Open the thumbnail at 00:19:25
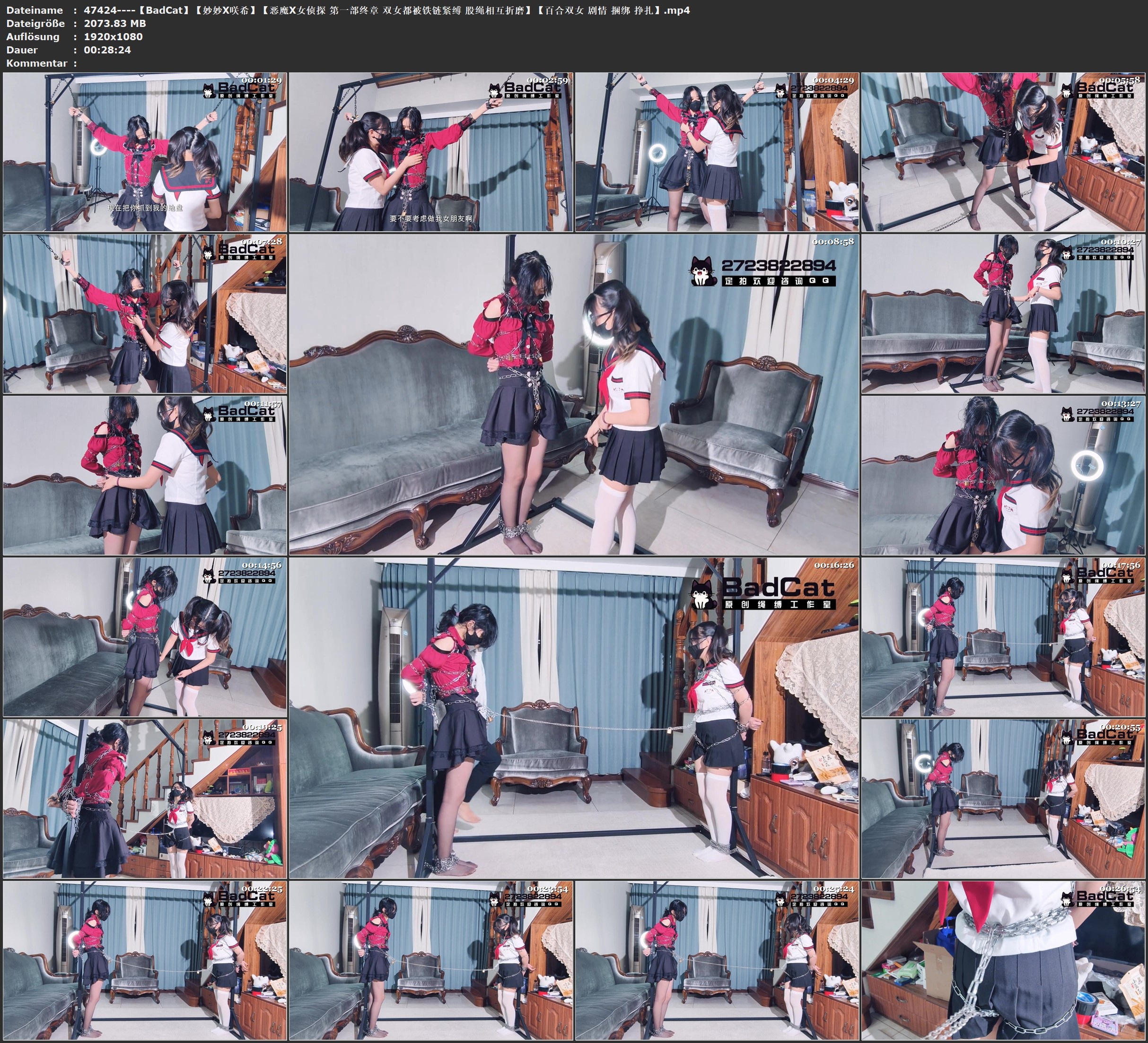Image resolution: width=1148 pixels, height=1043 pixels. pyautogui.click(x=145, y=798)
